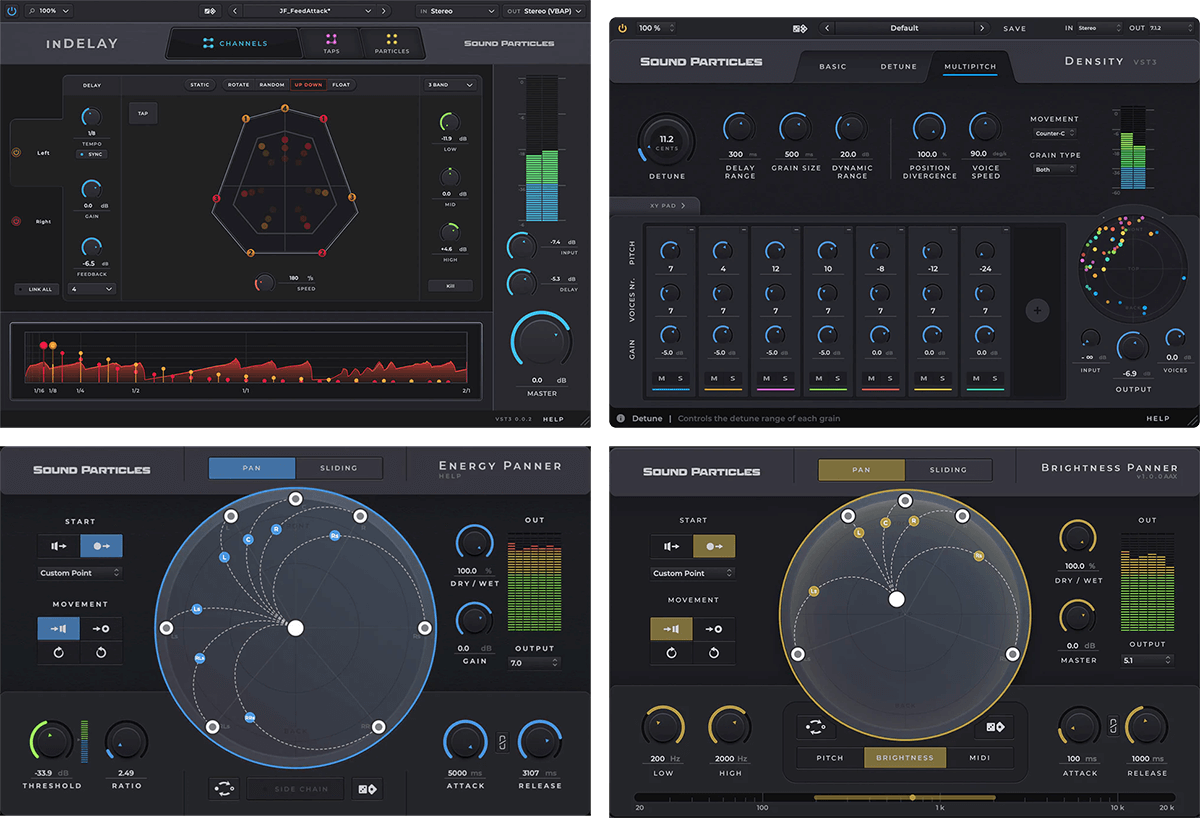Enable tempo SYNC in InDelay

91,154
